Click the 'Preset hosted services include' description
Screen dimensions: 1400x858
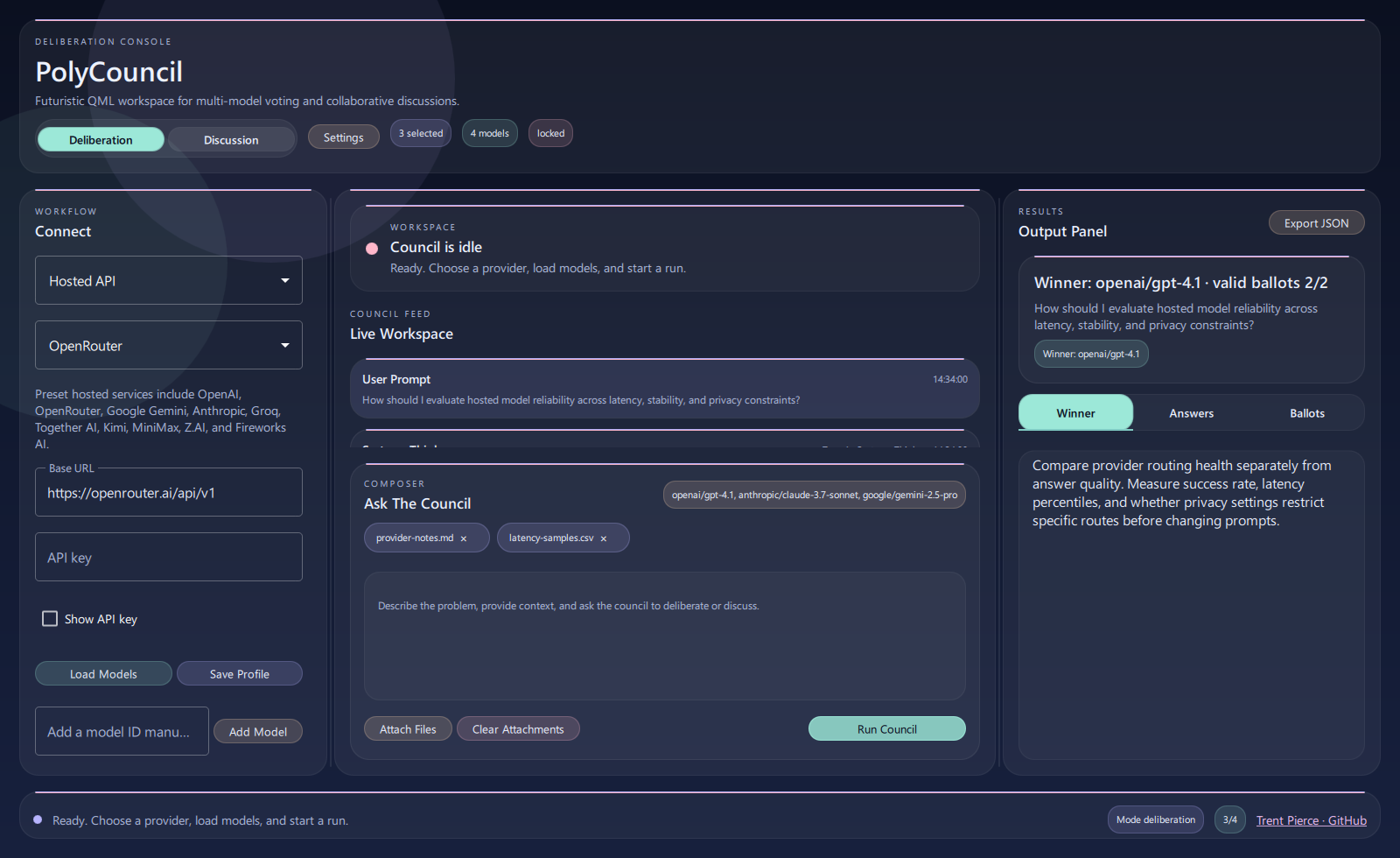pos(161,418)
